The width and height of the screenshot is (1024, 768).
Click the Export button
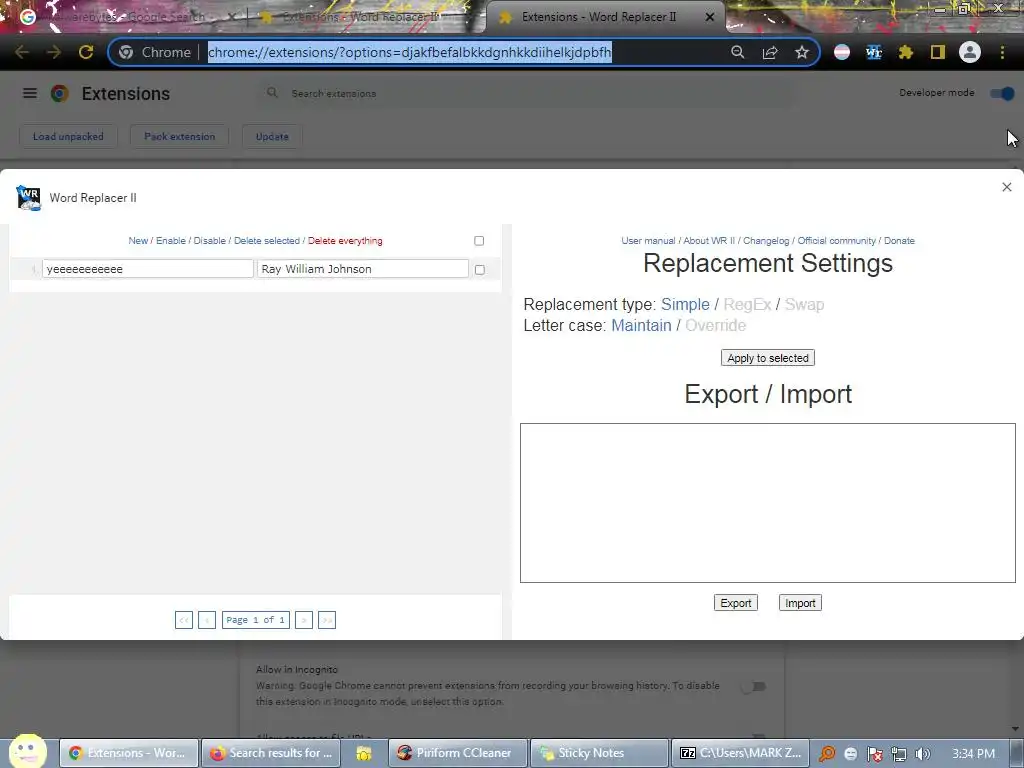[x=735, y=603]
